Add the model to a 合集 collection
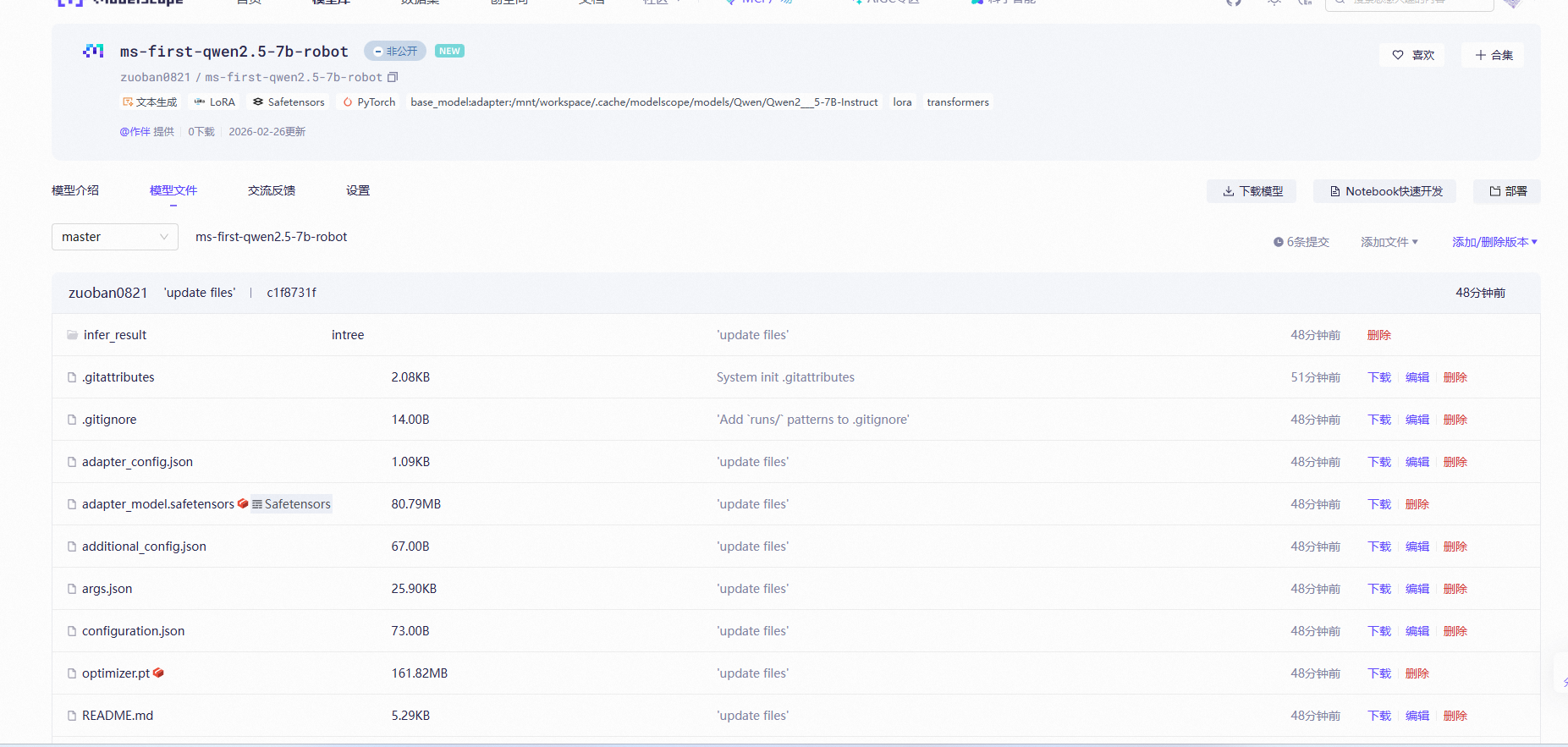Image resolution: width=1568 pixels, height=747 pixels. click(x=1493, y=55)
